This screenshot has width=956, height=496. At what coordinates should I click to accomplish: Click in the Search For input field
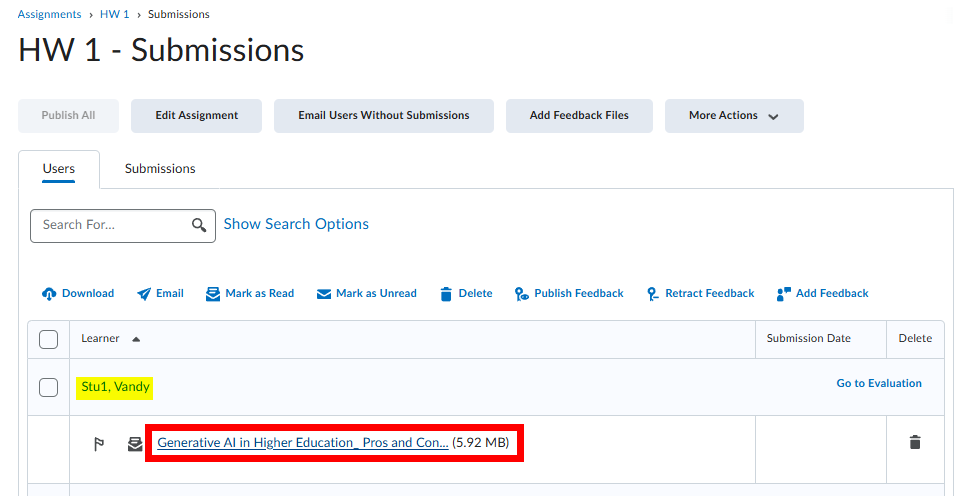110,225
